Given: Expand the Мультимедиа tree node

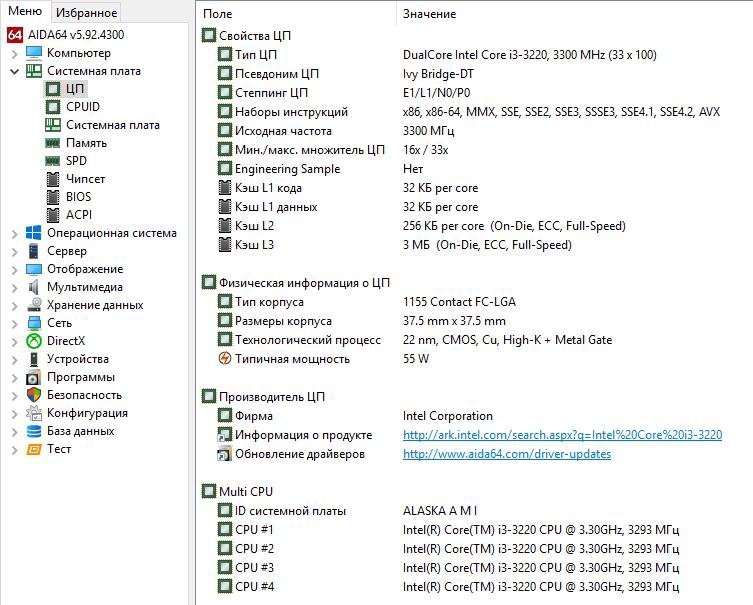Looking at the screenshot, I should tap(14, 288).
